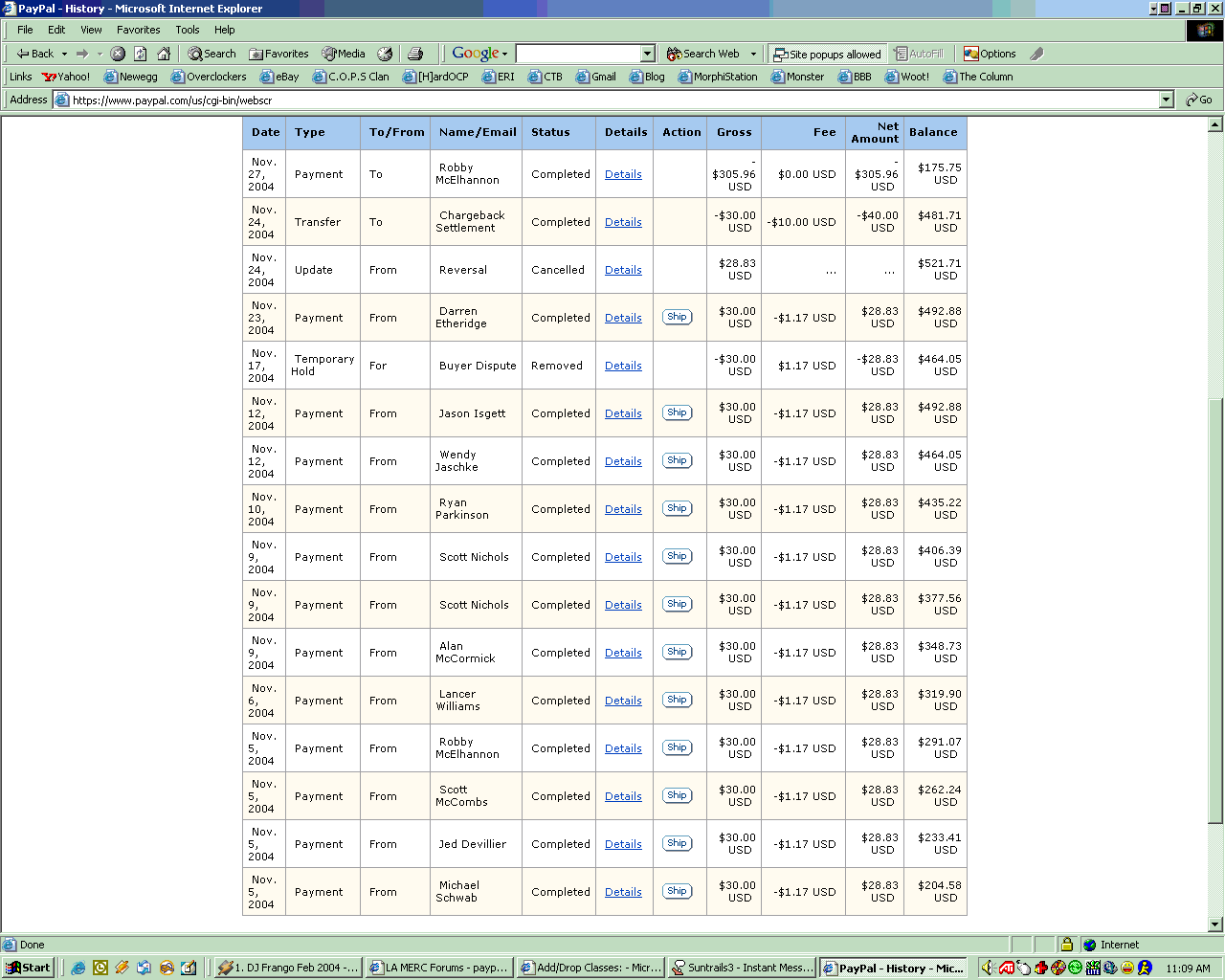Open the Google toolbar logo menu
Screen dimensions: 1225x980
(479, 54)
